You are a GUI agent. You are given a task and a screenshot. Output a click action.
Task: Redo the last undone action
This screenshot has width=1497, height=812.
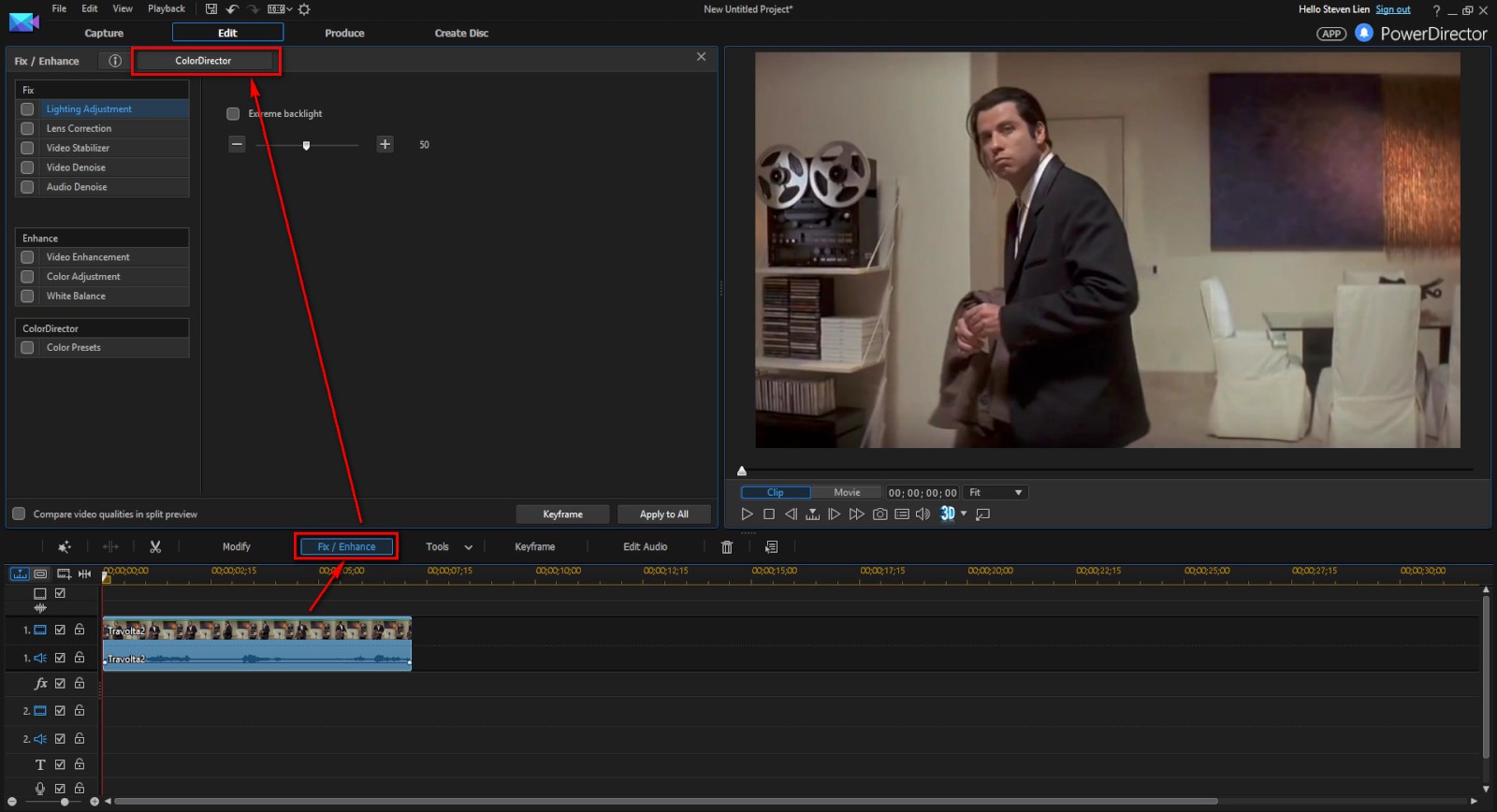(253, 9)
